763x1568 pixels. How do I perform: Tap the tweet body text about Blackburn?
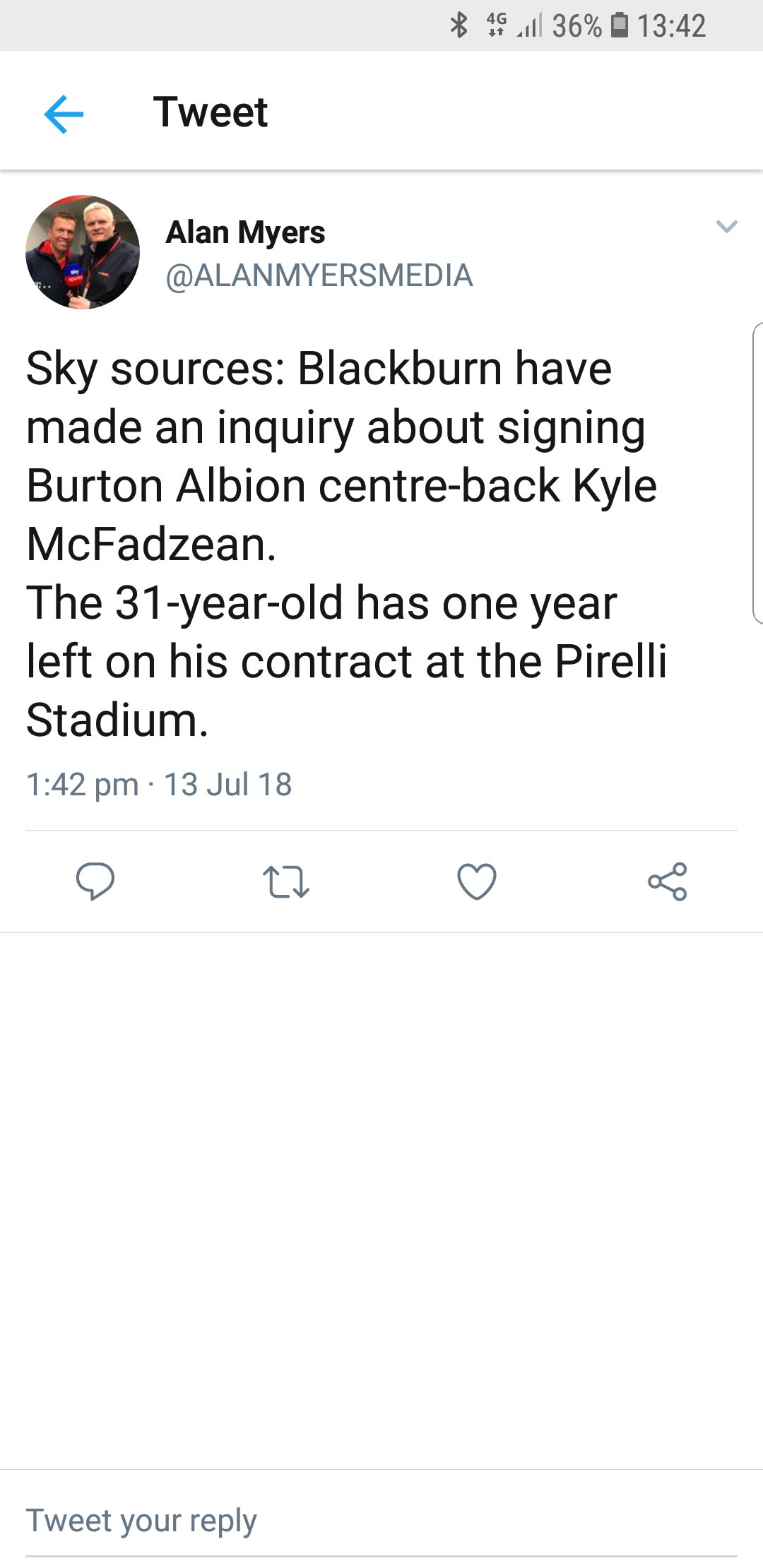pyautogui.click(x=346, y=544)
